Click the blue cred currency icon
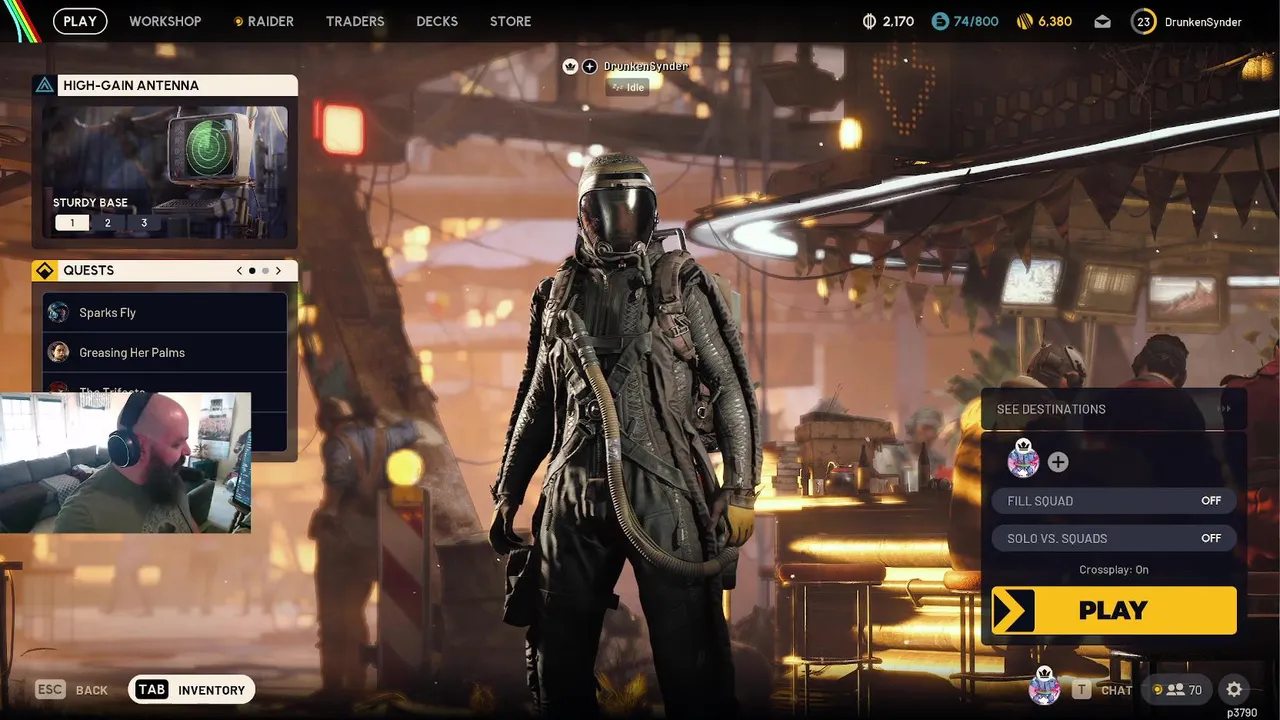The image size is (1280, 720). coord(940,21)
